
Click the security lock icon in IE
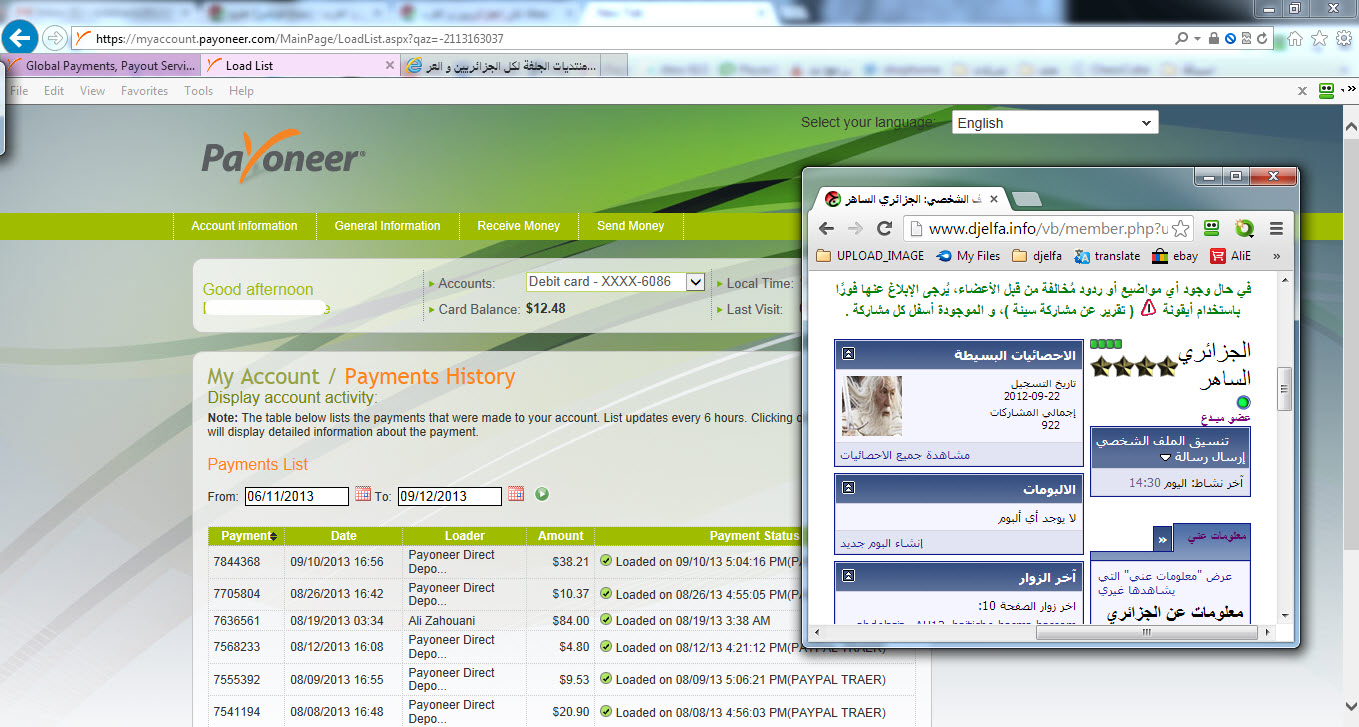tap(1214, 39)
